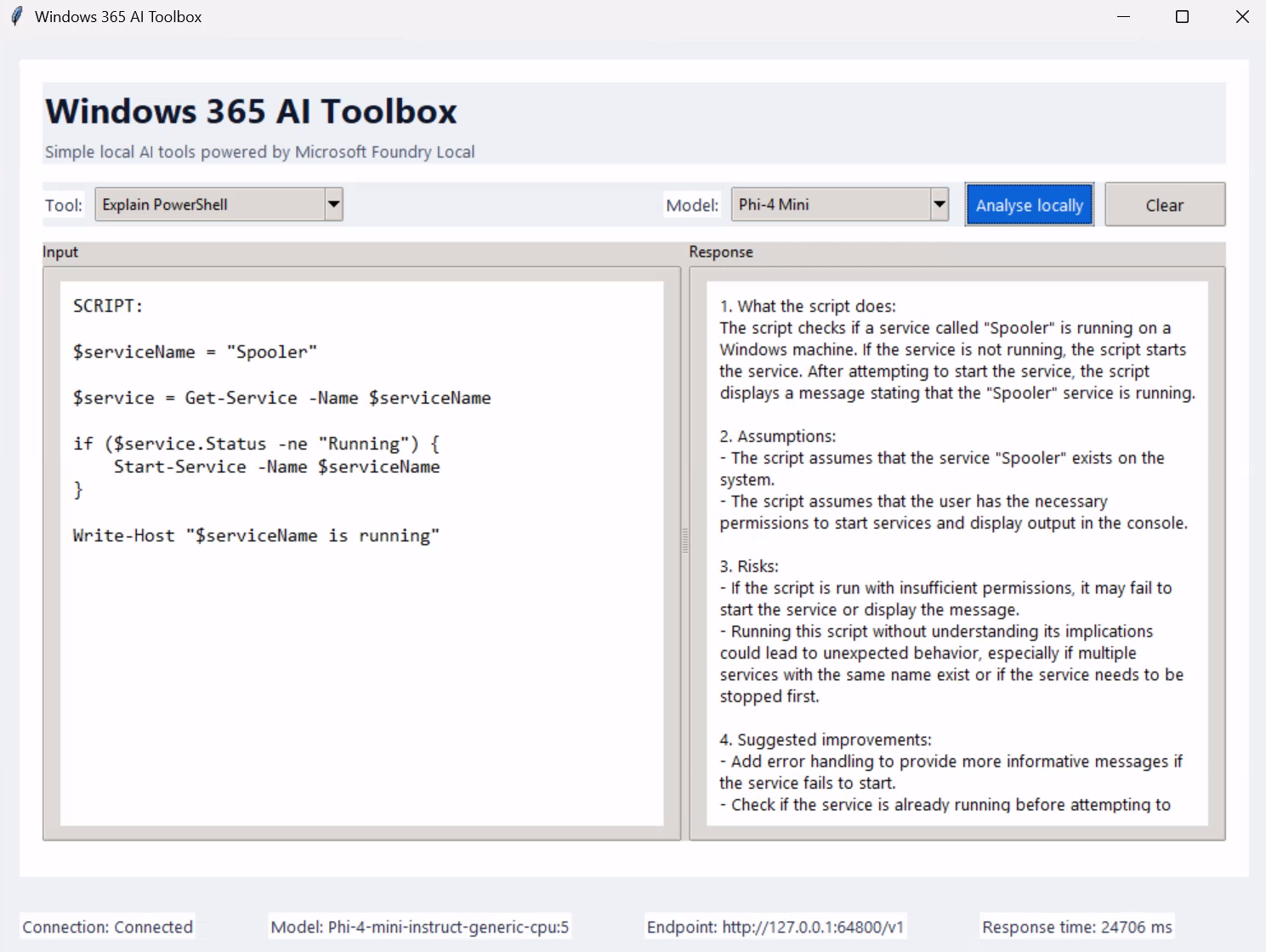This screenshot has height=952, width=1266.
Task: Maximize the Windows 365 AI Toolbox window
Action: [x=1182, y=17]
